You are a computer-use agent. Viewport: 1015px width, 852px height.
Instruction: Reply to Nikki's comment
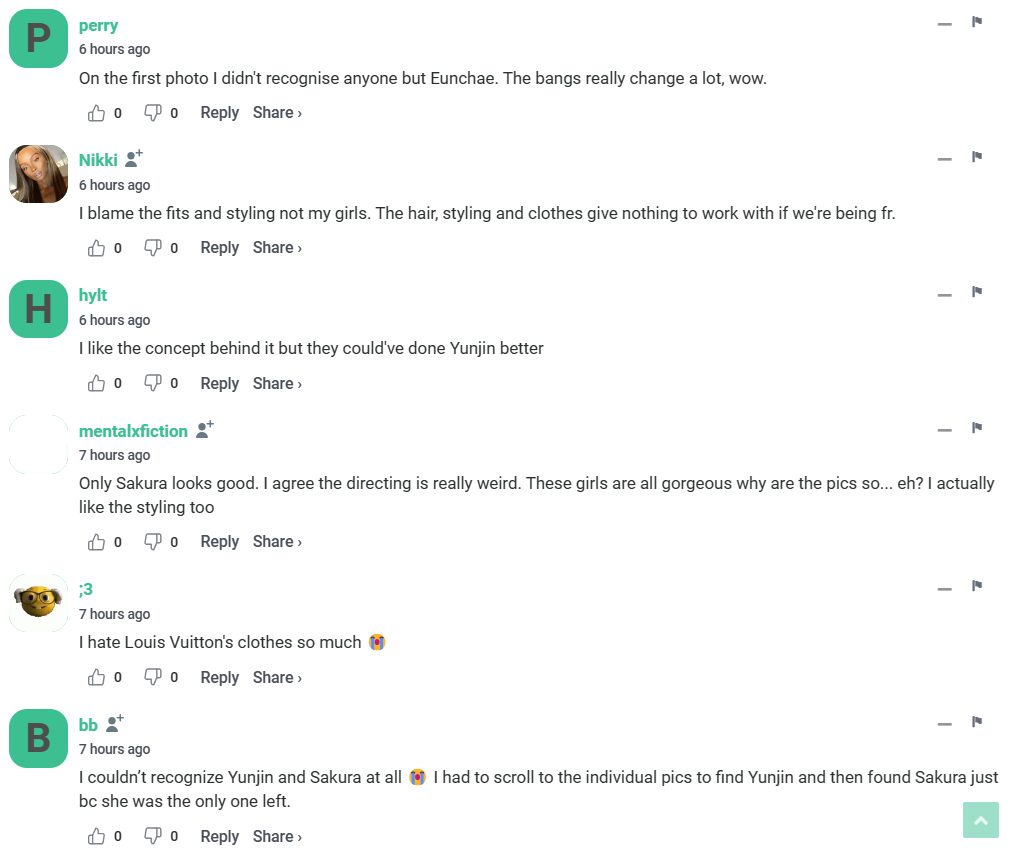pyautogui.click(x=219, y=248)
